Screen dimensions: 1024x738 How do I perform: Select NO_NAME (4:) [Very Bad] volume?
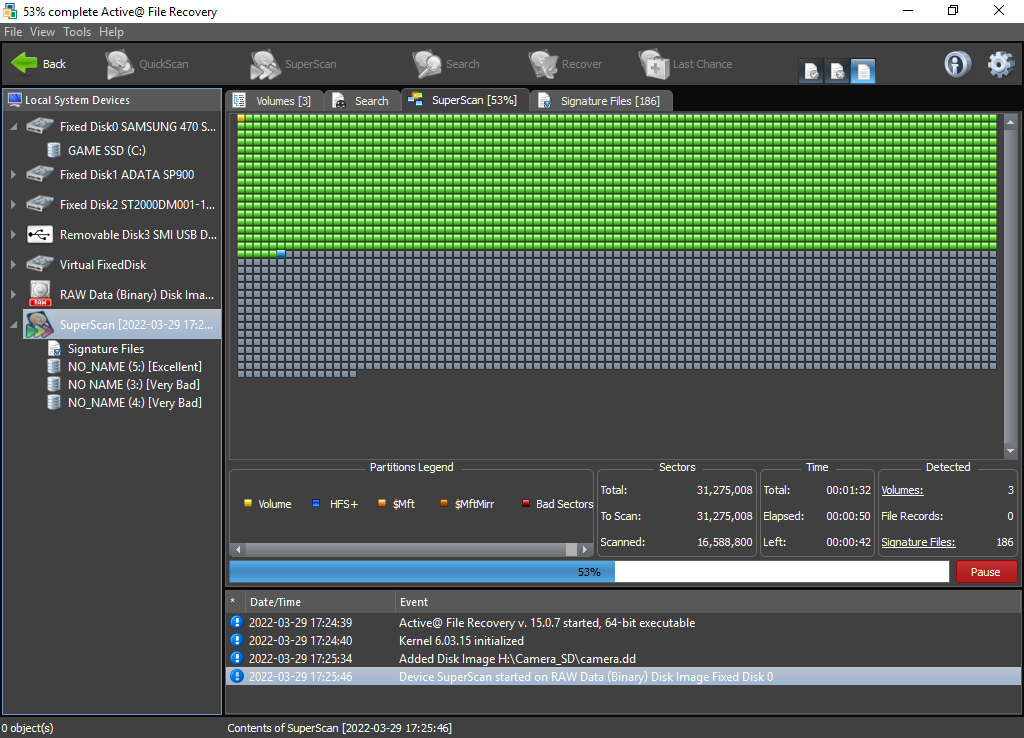click(x=125, y=402)
